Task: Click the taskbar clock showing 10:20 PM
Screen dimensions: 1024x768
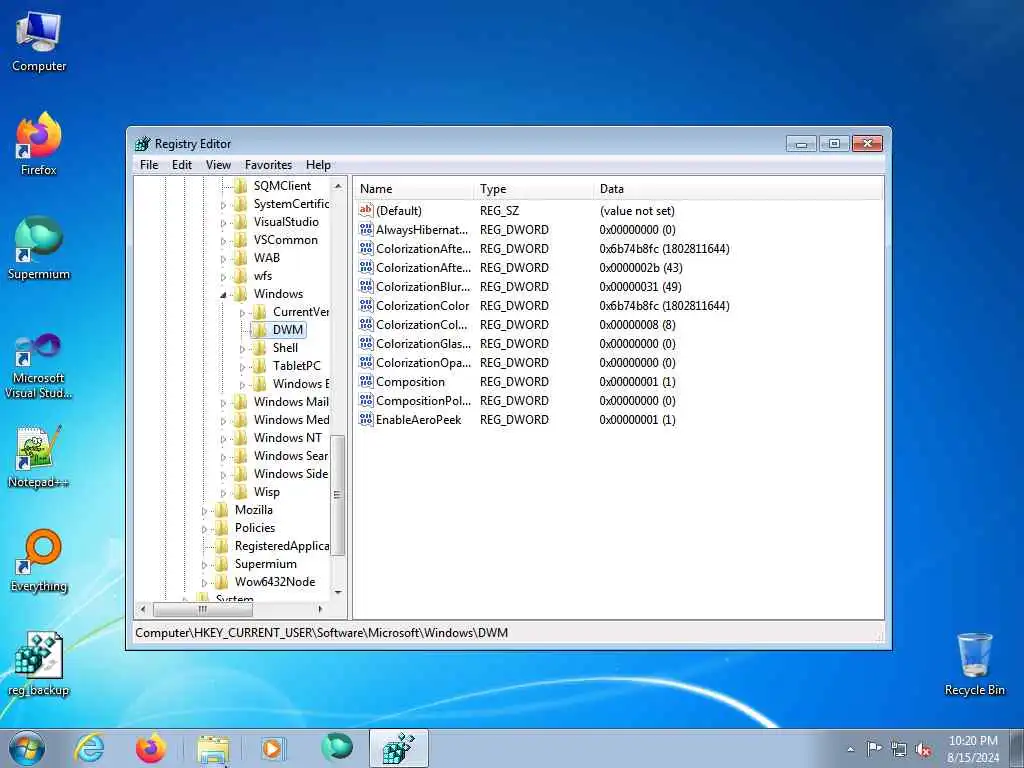Action: coord(972,749)
